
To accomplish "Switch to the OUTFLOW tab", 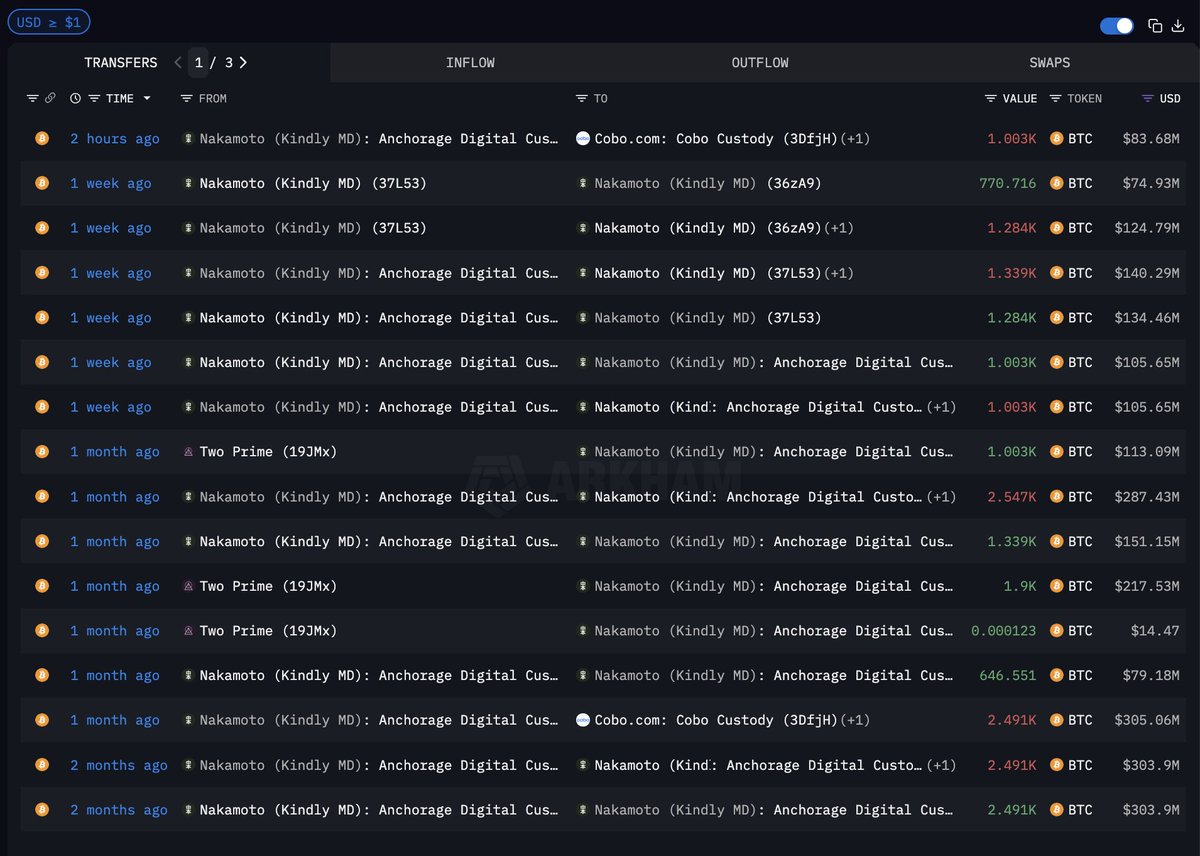I will (760, 62).
